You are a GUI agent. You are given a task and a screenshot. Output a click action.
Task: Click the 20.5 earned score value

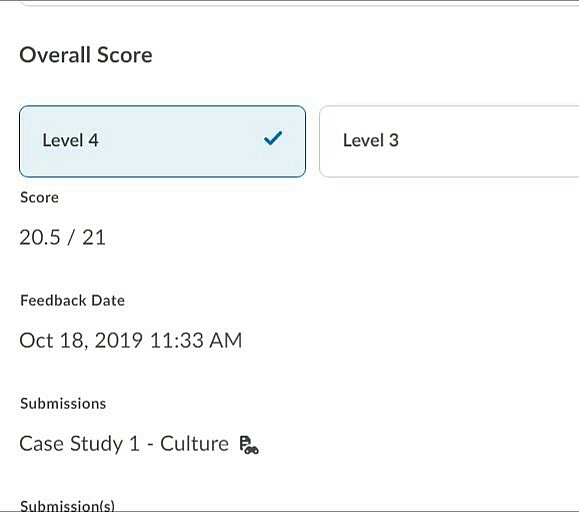[40, 237]
